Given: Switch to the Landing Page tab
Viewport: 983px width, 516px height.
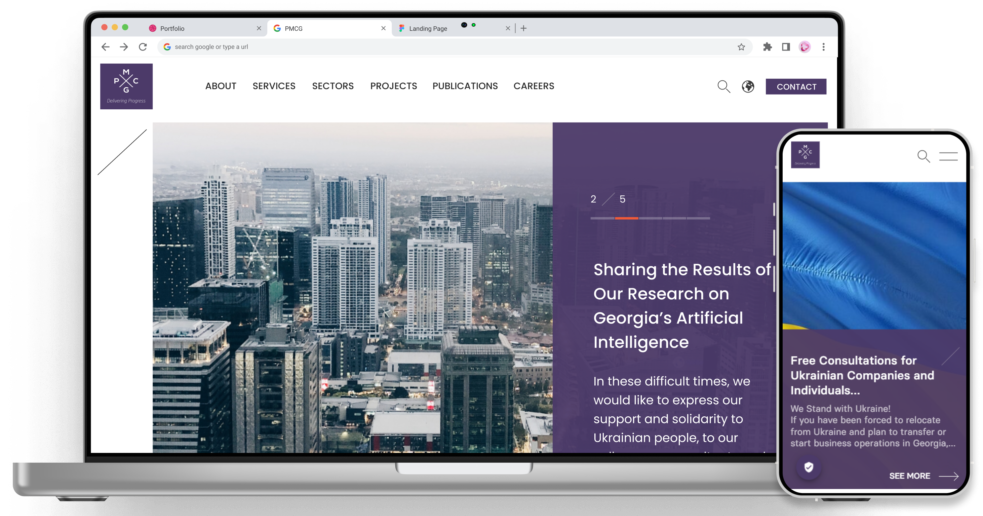Looking at the screenshot, I should coord(428,28).
